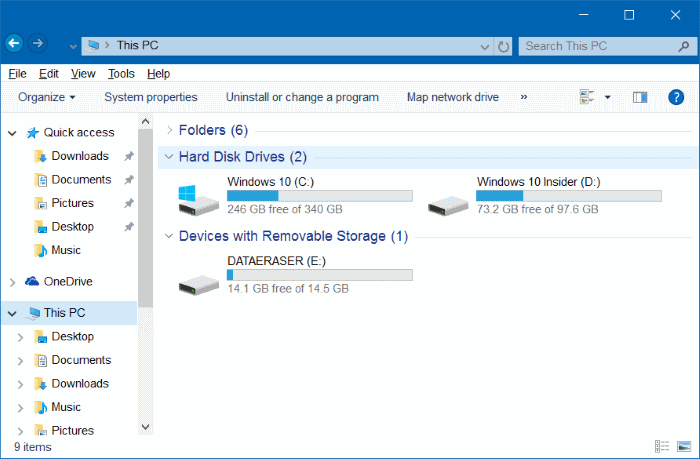Select This PC in navigation pane
Image resolution: width=700 pixels, height=459 pixels.
pos(64,313)
